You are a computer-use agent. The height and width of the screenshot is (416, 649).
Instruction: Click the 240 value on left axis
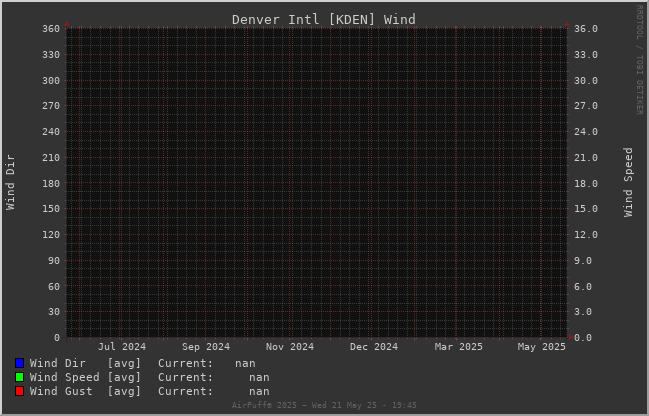[x=51, y=132]
